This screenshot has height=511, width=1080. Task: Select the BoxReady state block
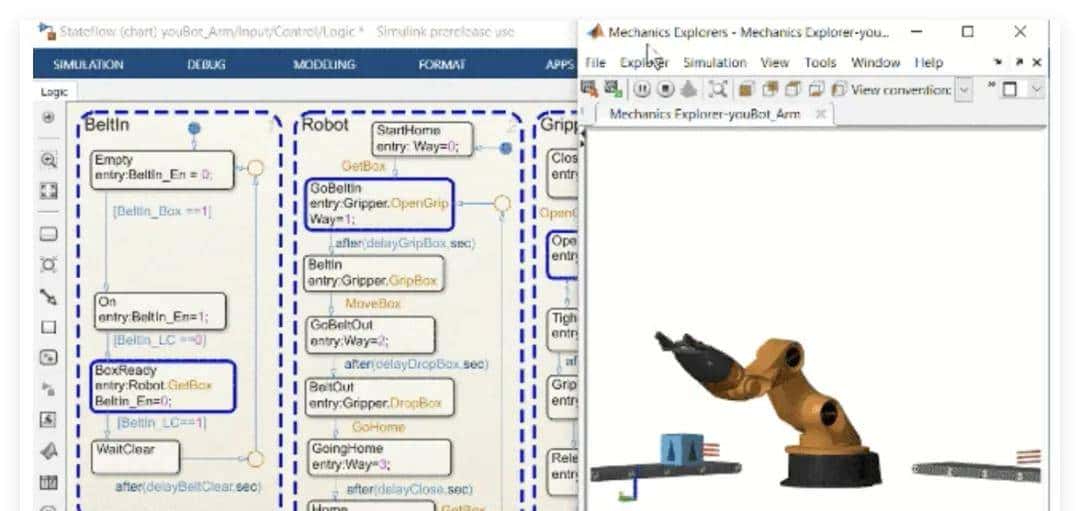[x=162, y=387]
